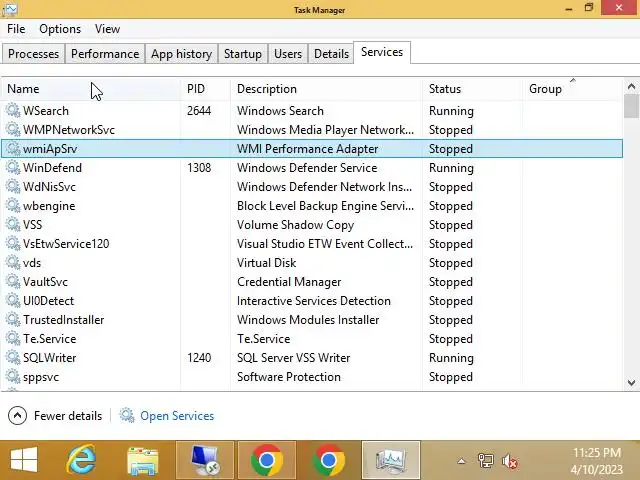The width and height of the screenshot is (640, 480).
Task: Click the gear icon beside UI0Detect
Action: [13, 300]
